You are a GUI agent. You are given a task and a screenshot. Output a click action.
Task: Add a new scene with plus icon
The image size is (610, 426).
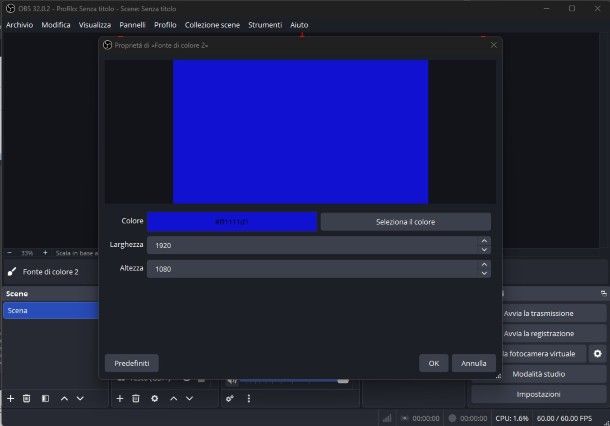(10, 398)
